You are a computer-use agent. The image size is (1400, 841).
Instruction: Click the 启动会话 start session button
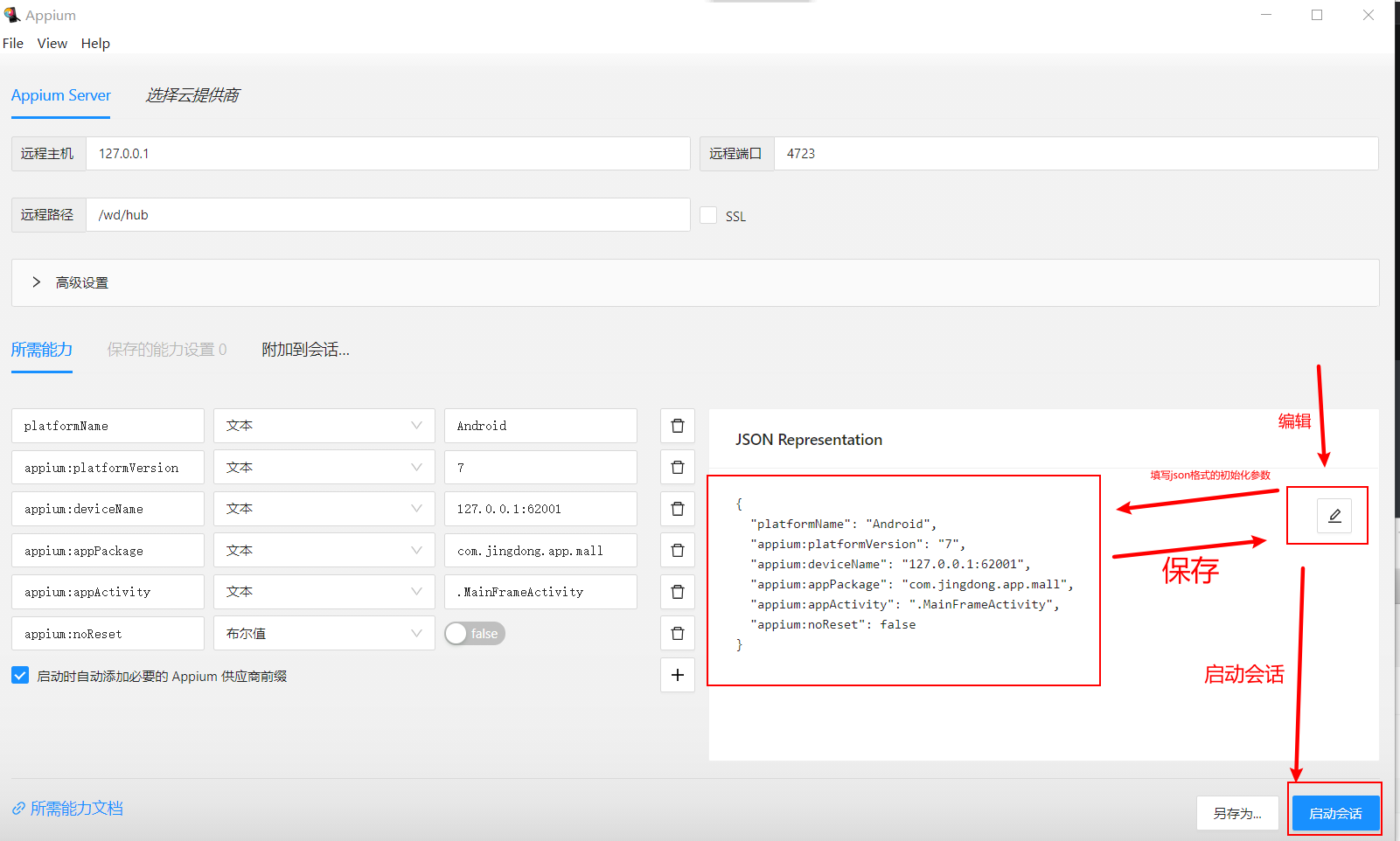pos(1335,813)
